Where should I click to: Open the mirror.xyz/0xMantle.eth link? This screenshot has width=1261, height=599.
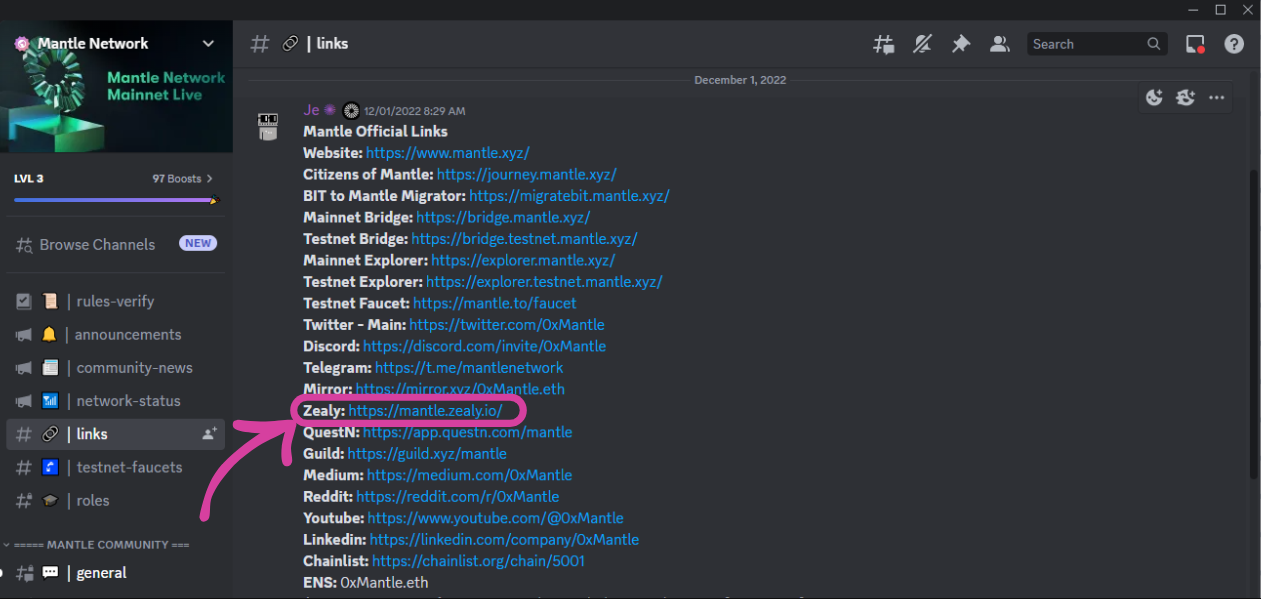tap(460, 389)
